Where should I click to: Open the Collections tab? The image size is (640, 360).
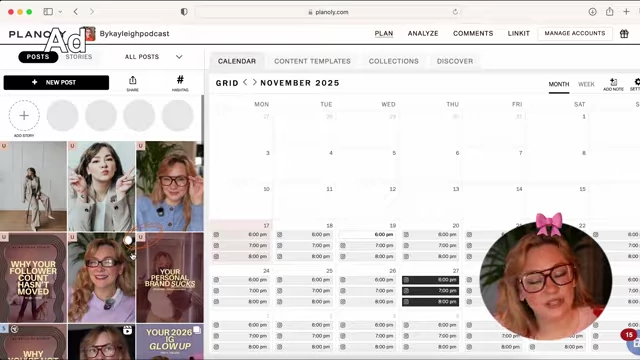(393, 61)
